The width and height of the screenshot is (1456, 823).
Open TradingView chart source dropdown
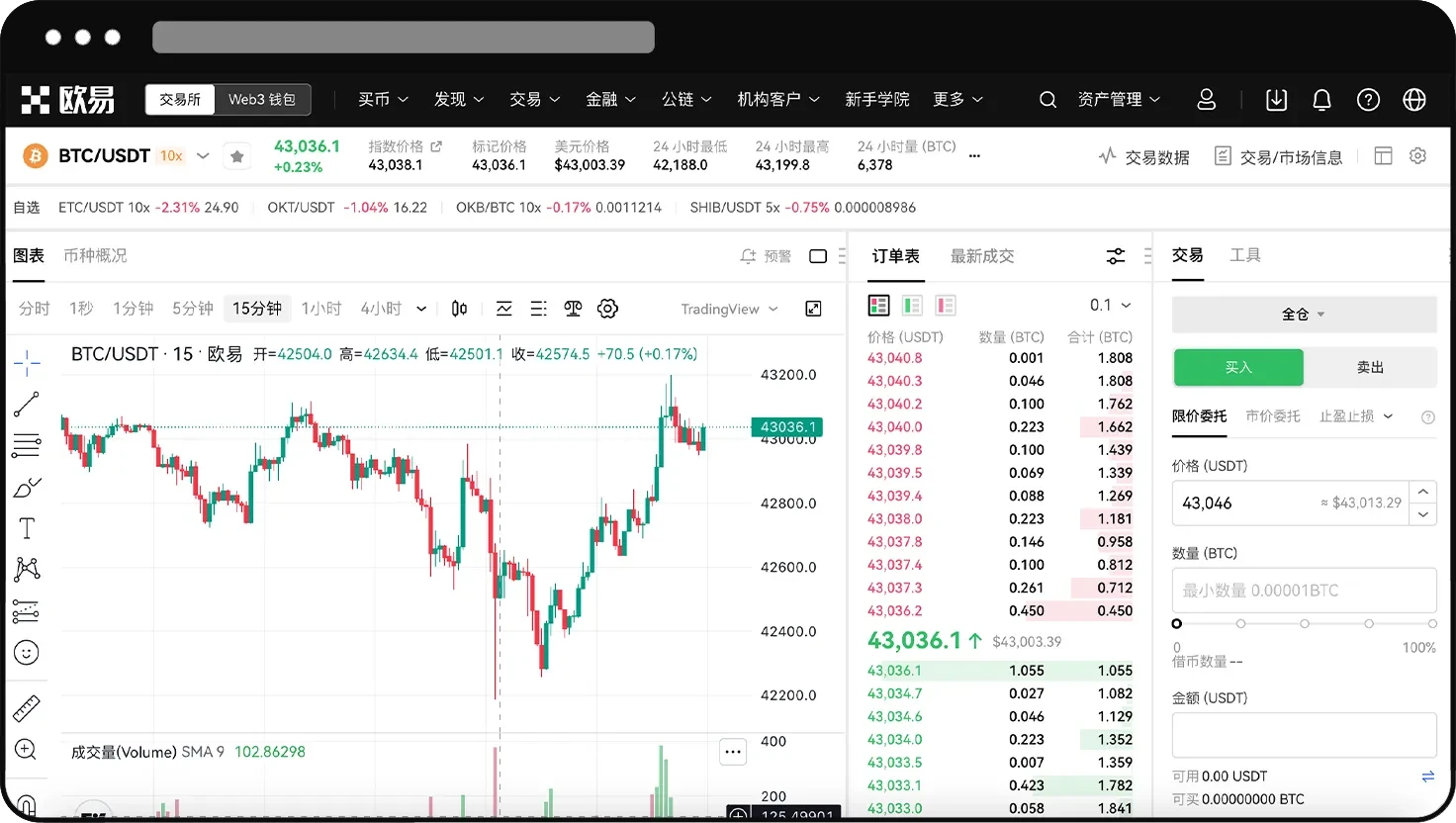[729, 309]
